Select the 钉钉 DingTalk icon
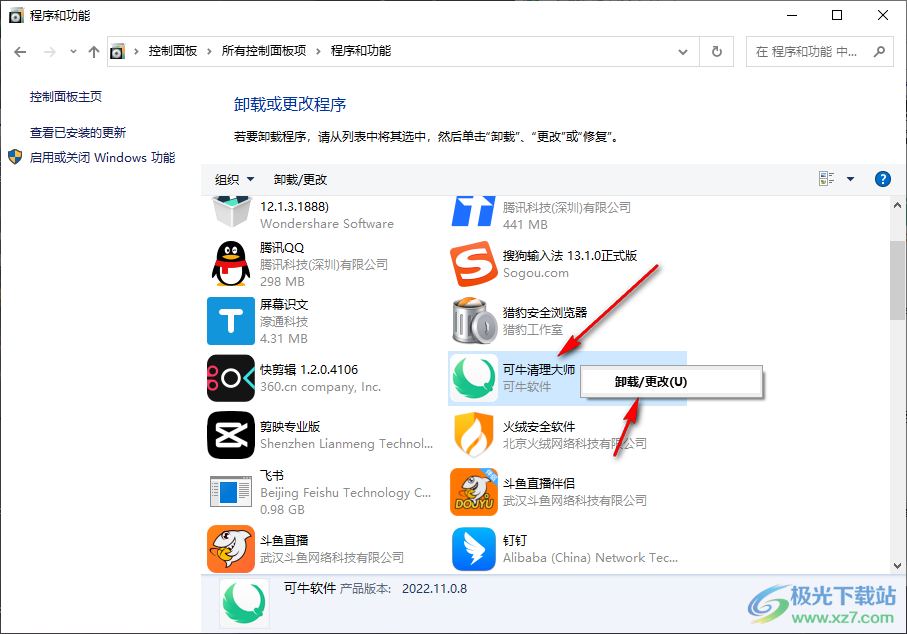907x634 pixels. 474,549
